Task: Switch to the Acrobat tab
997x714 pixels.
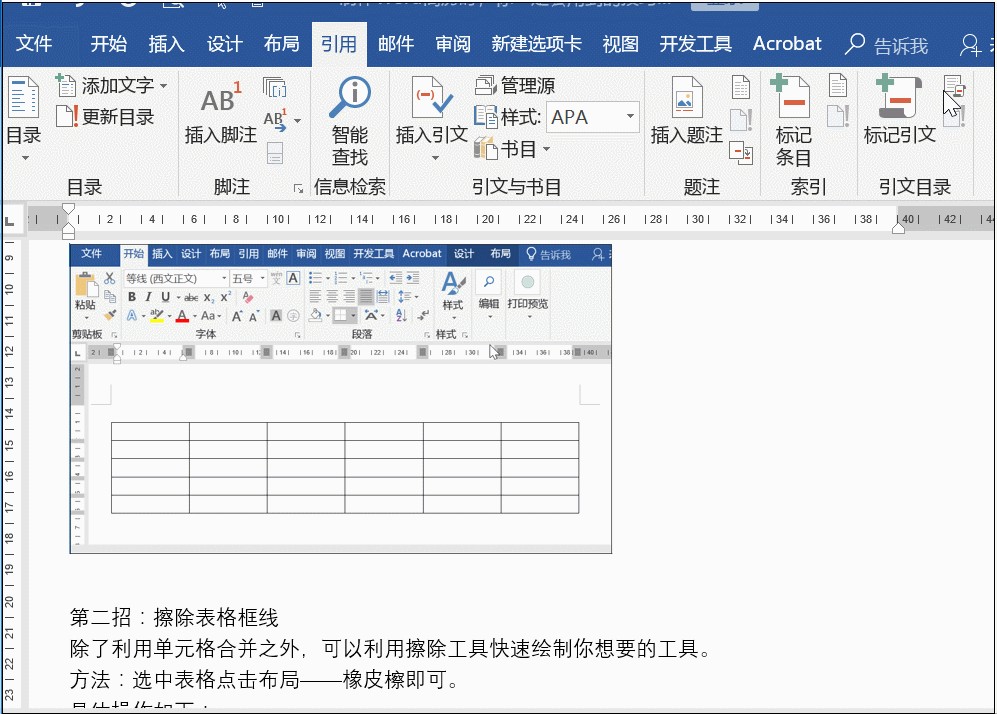Action: pos(787,44)
